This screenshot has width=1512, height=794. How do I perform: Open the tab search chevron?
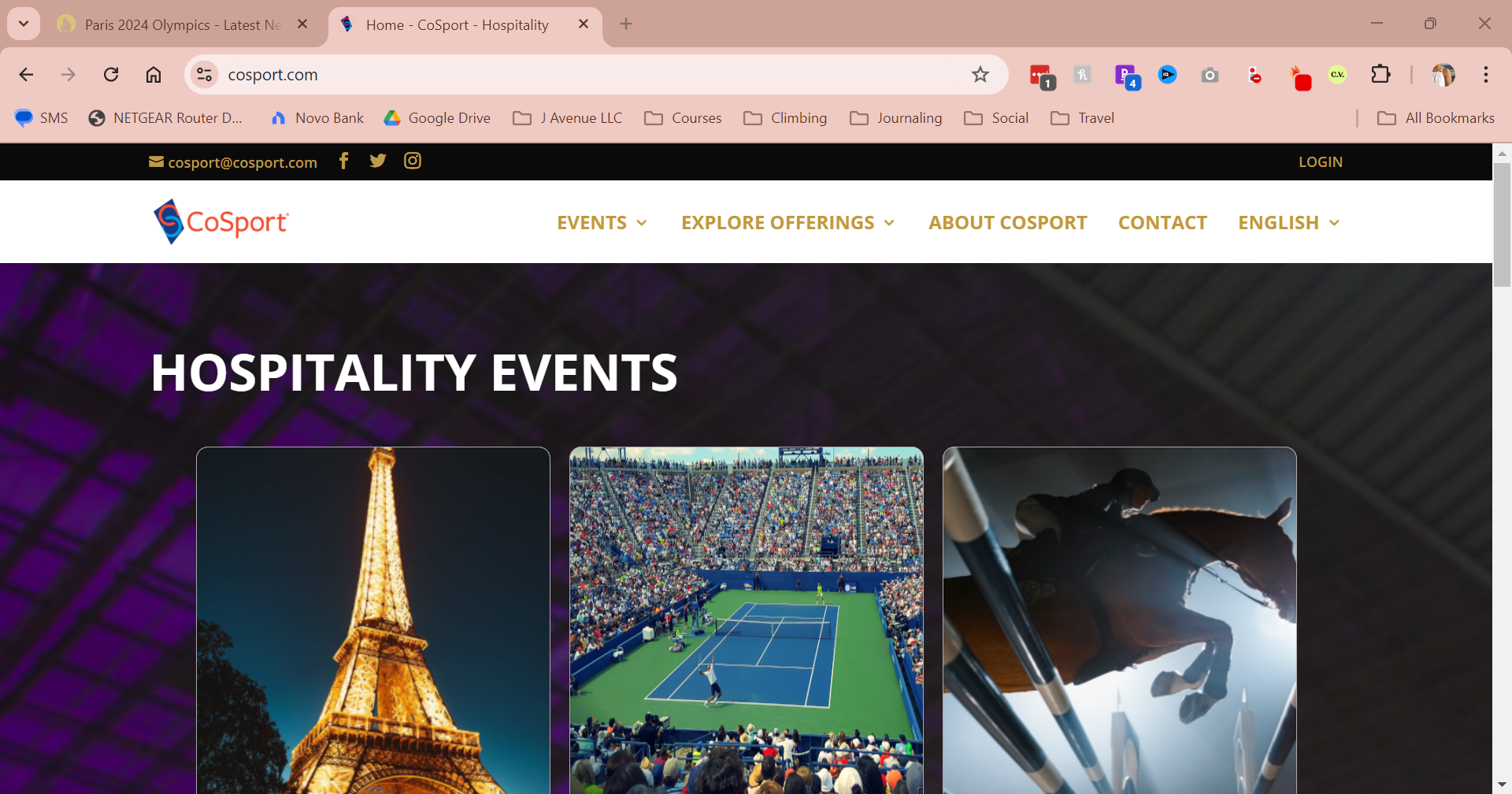[24, 24]
